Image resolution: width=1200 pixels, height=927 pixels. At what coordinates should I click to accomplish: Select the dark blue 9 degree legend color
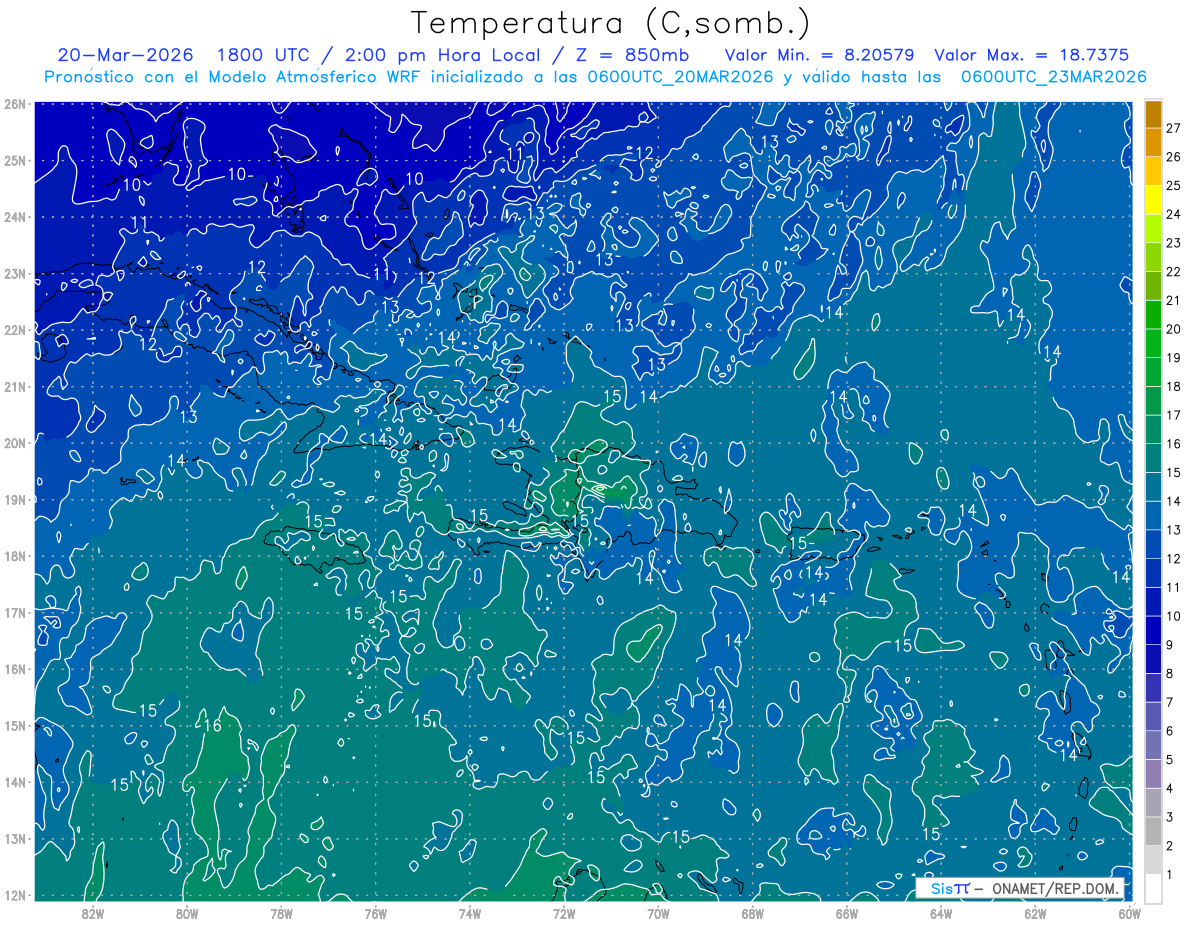pos(1153,631)
